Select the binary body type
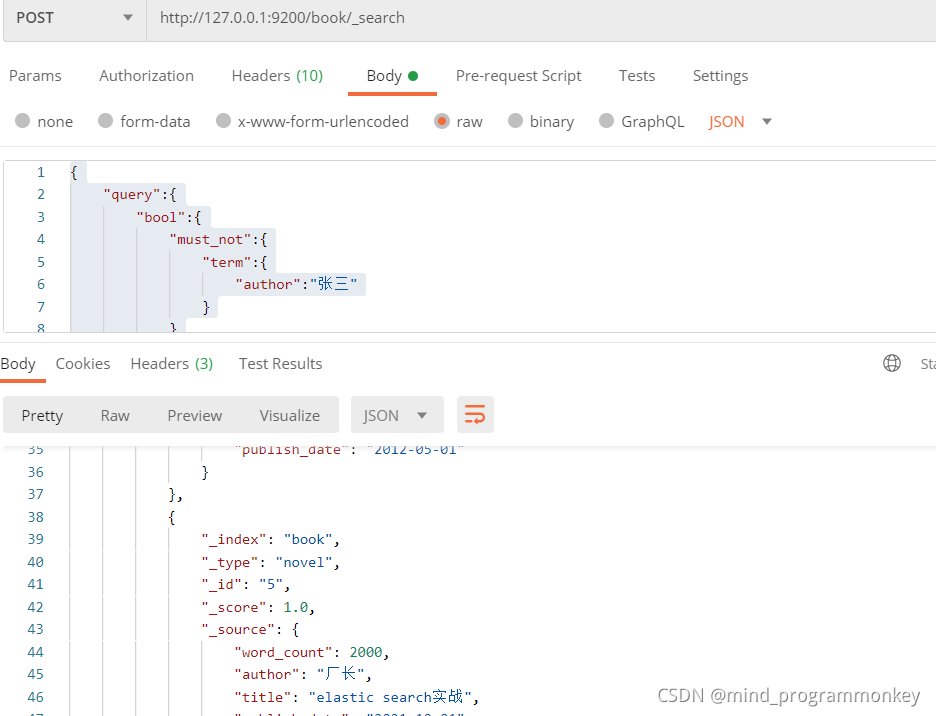The height and width of the screenshot is (716, 936). [x=541, y=121]
